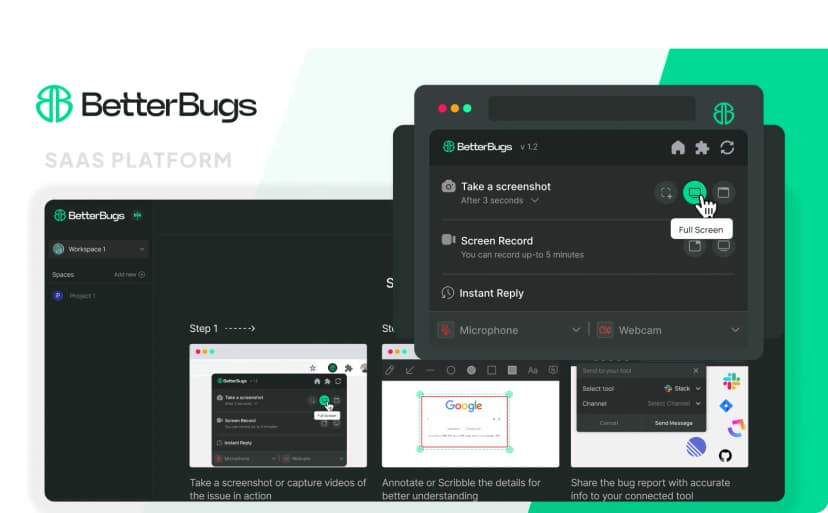This screenshot has width=828, height=513.
Task: Click the Screen Record label
Action: point(496,241)
